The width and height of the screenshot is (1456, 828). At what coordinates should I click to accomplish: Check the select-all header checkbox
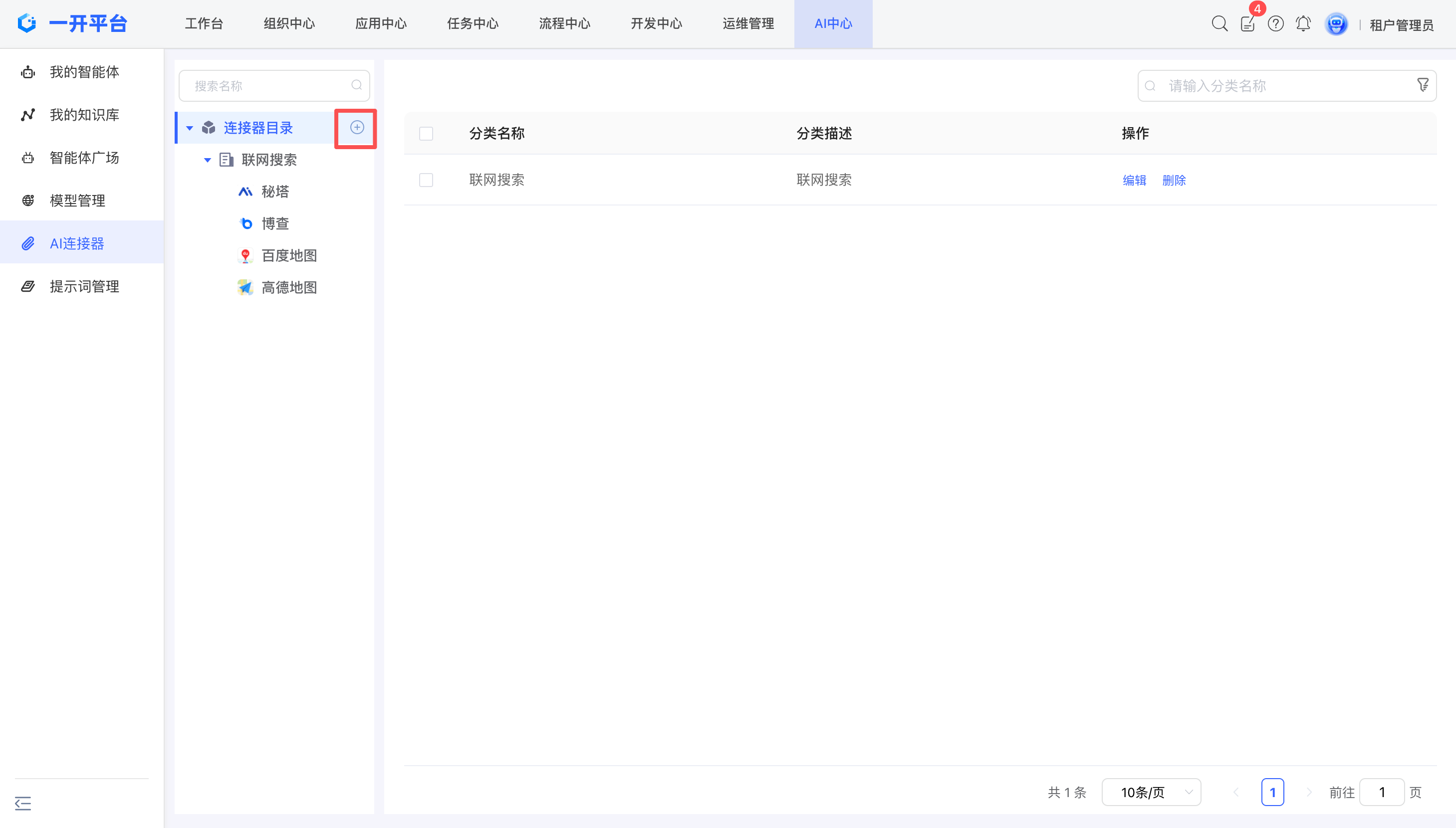426,134
